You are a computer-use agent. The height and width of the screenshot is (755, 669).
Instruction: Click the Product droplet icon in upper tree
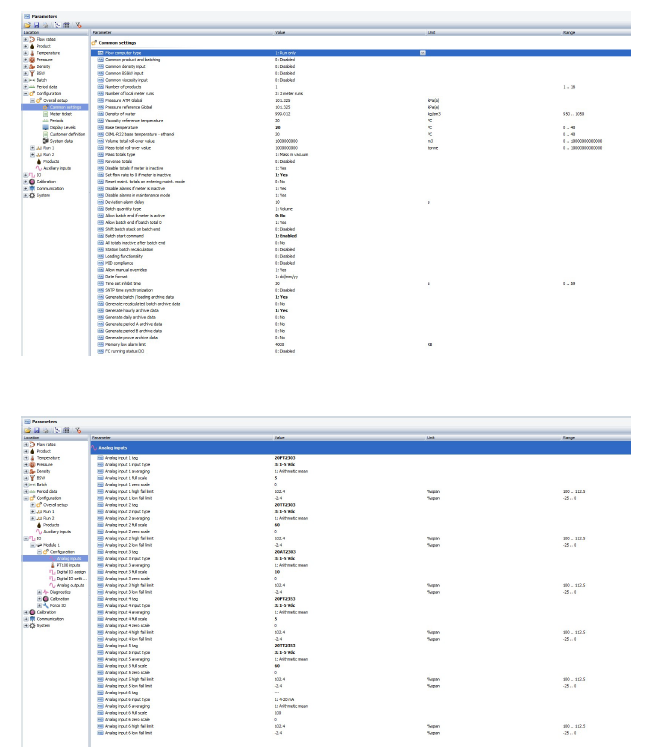(x=32, y=46)
